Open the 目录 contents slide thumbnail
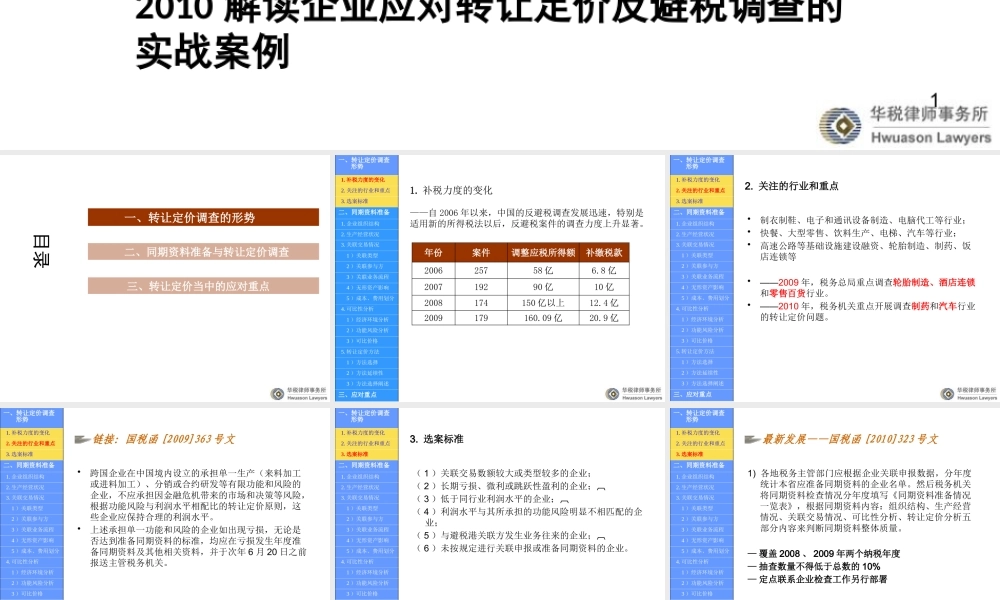 (165, 278)
